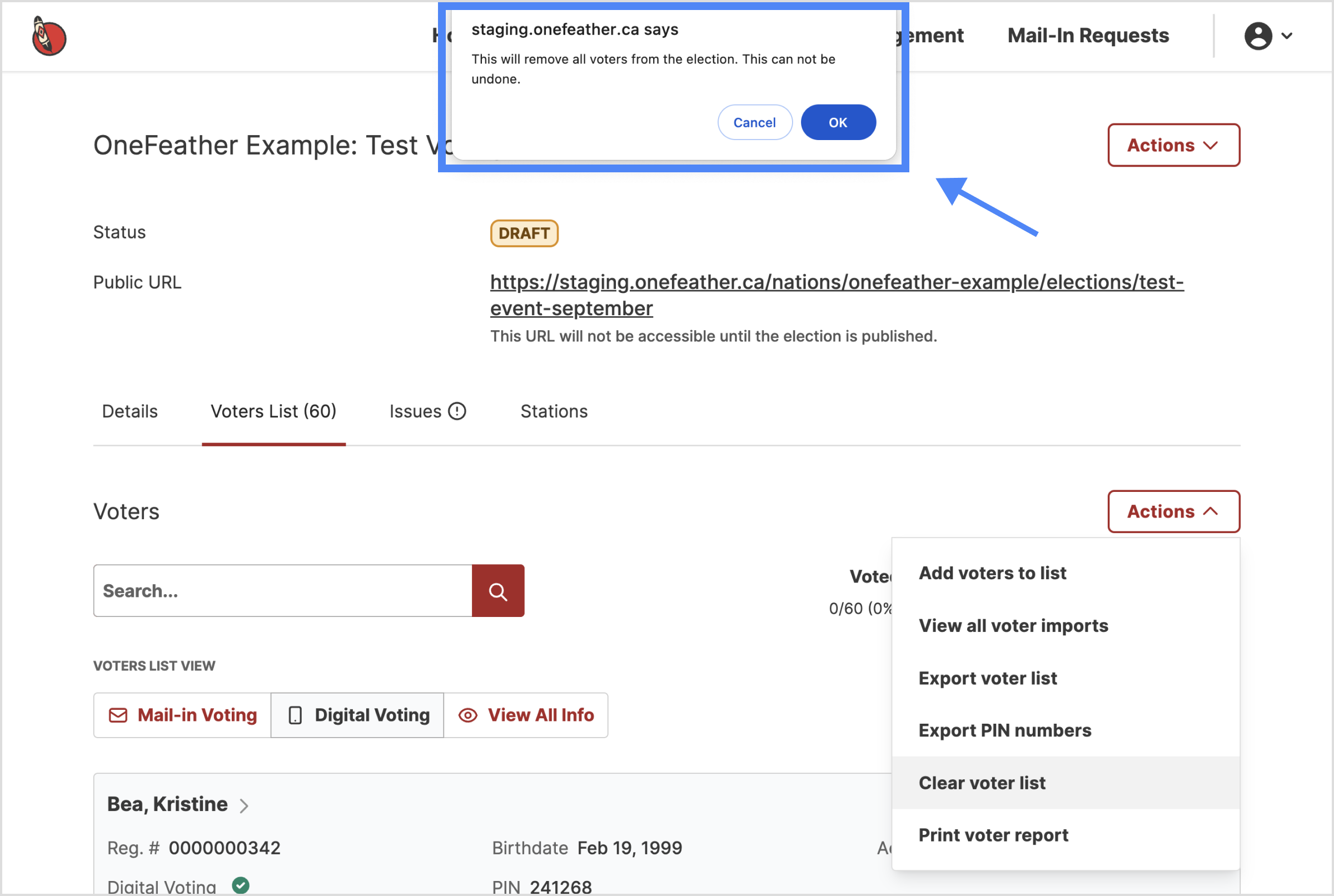Viewport: 1334px width, 896px height.
Task: Click the Issues warning circle icon
Action: click(x=457, y=411)
